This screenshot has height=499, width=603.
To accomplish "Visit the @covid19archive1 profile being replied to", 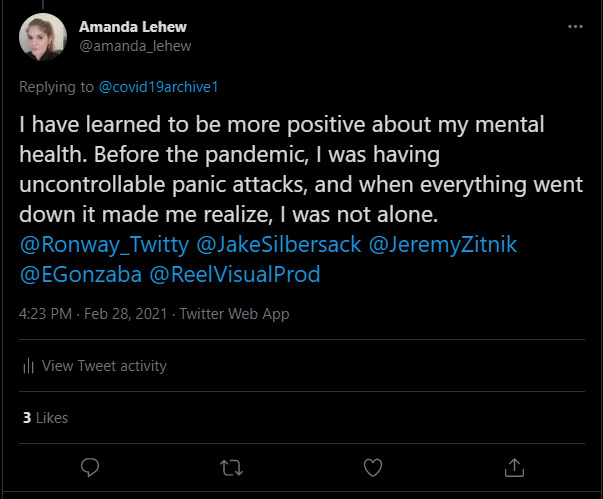I will (158, 87).
